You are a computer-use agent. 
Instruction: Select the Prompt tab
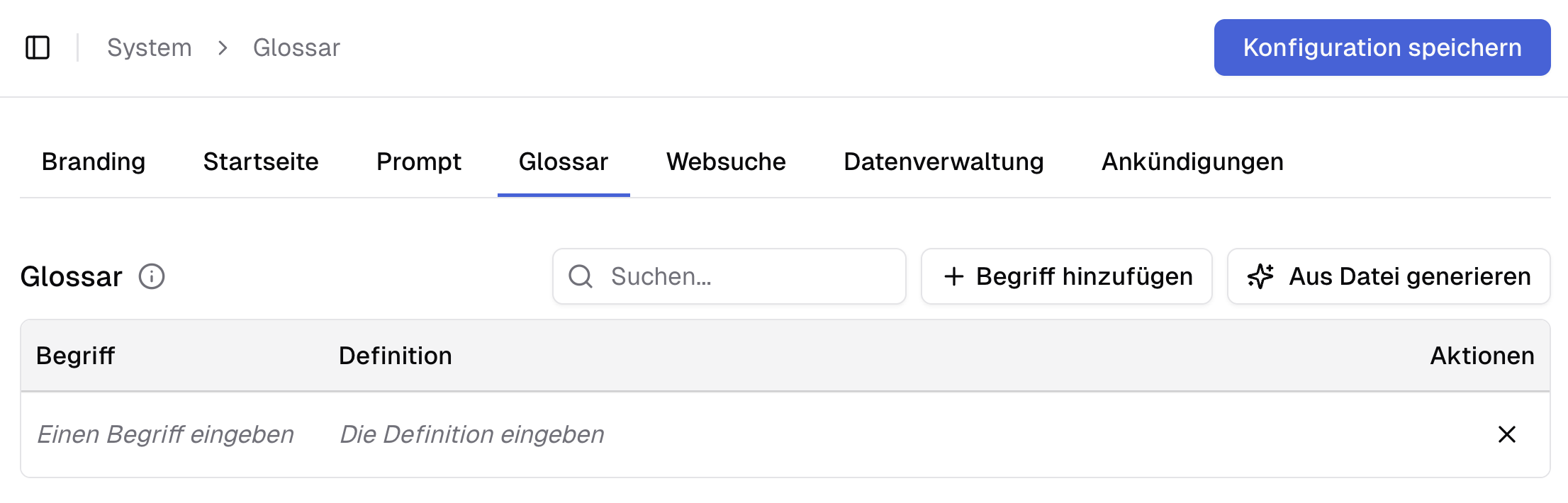[418, 162]
